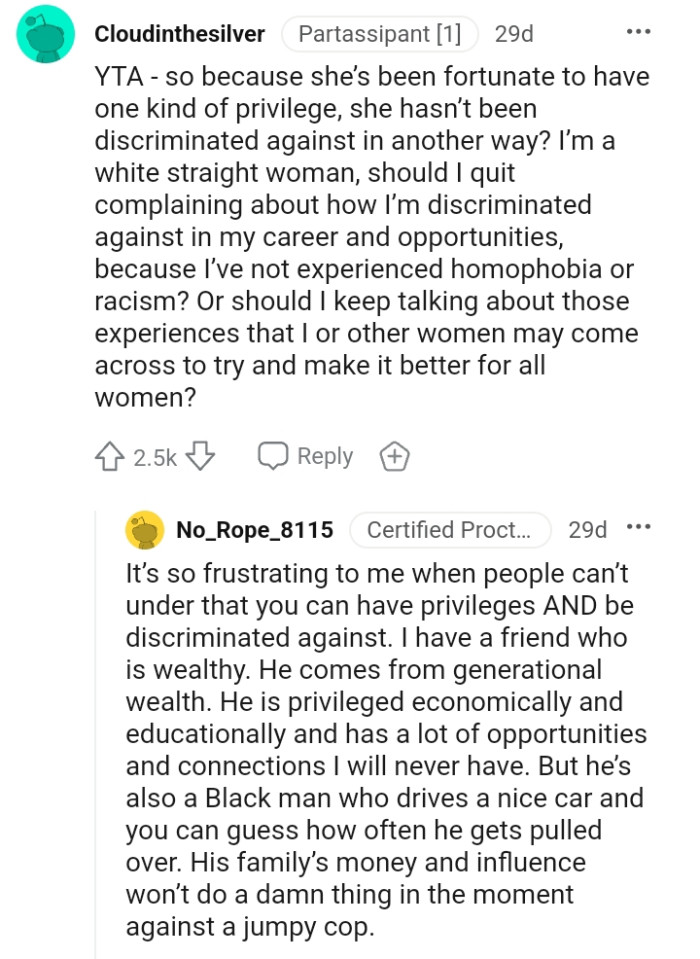This screenshot has height=959, width=700.
Task: Open the three-dot menu on Cloudinthesilver's comment
Action: pyautogui.click(x=641, y=31)
